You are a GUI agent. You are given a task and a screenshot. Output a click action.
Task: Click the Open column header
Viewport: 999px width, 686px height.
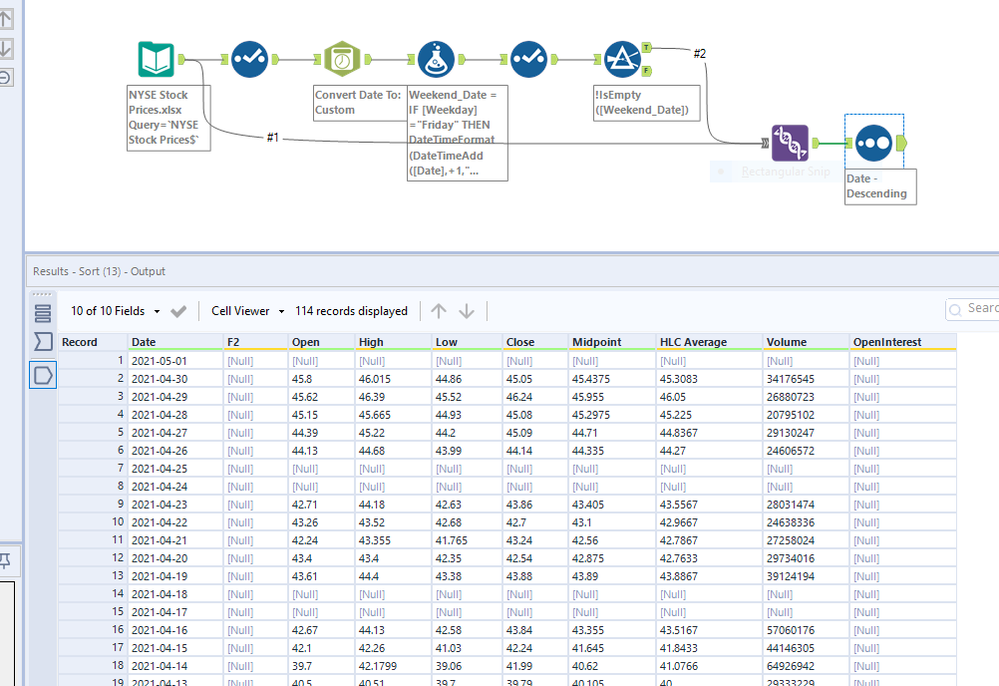[322, 342]
